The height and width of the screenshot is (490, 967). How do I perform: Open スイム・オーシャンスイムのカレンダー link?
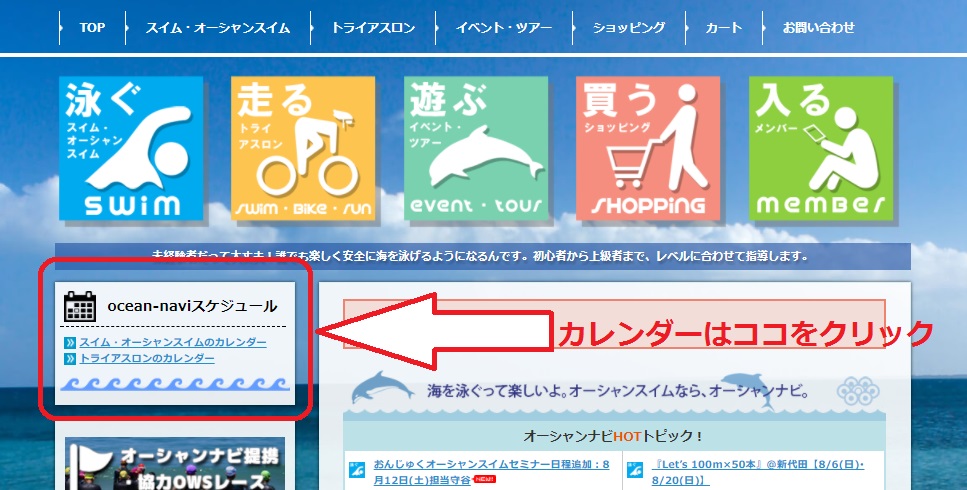click(x=172, y=342)
